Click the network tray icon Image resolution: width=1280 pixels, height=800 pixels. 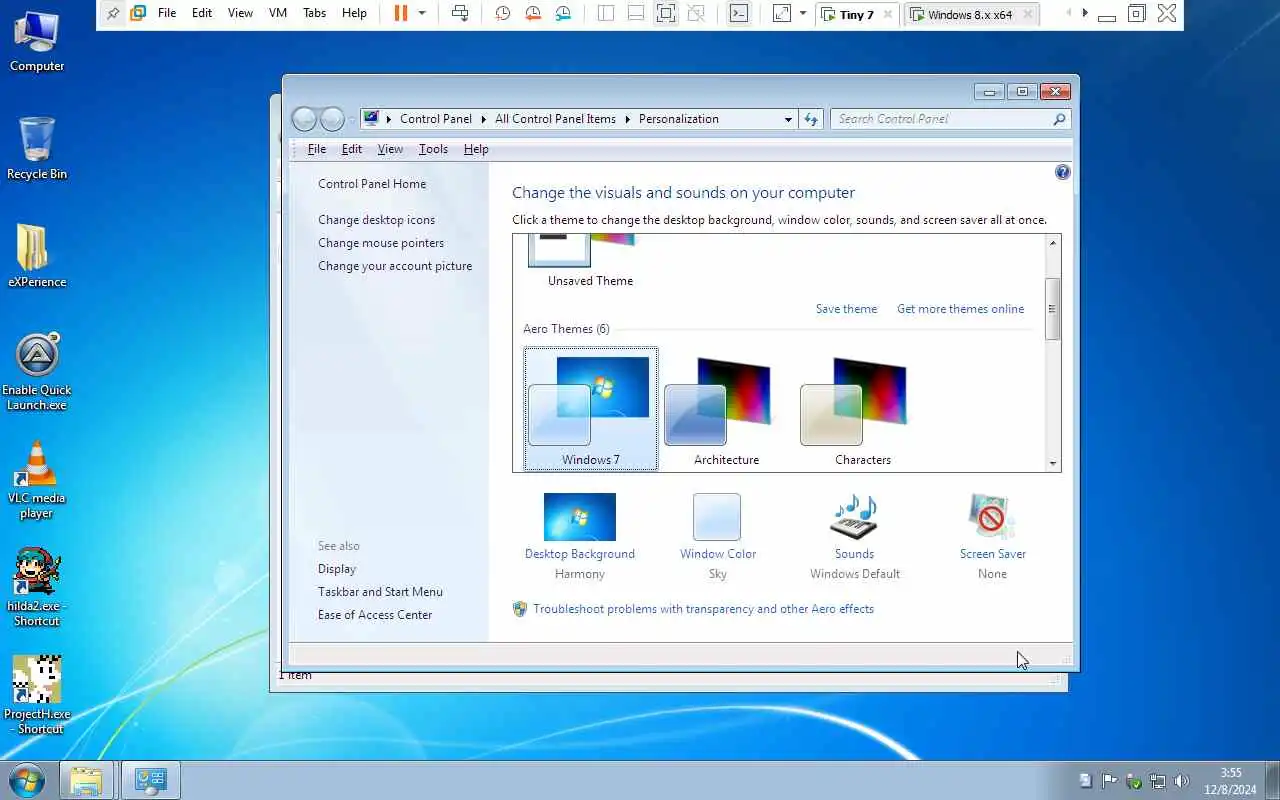tap(1157, 780)
